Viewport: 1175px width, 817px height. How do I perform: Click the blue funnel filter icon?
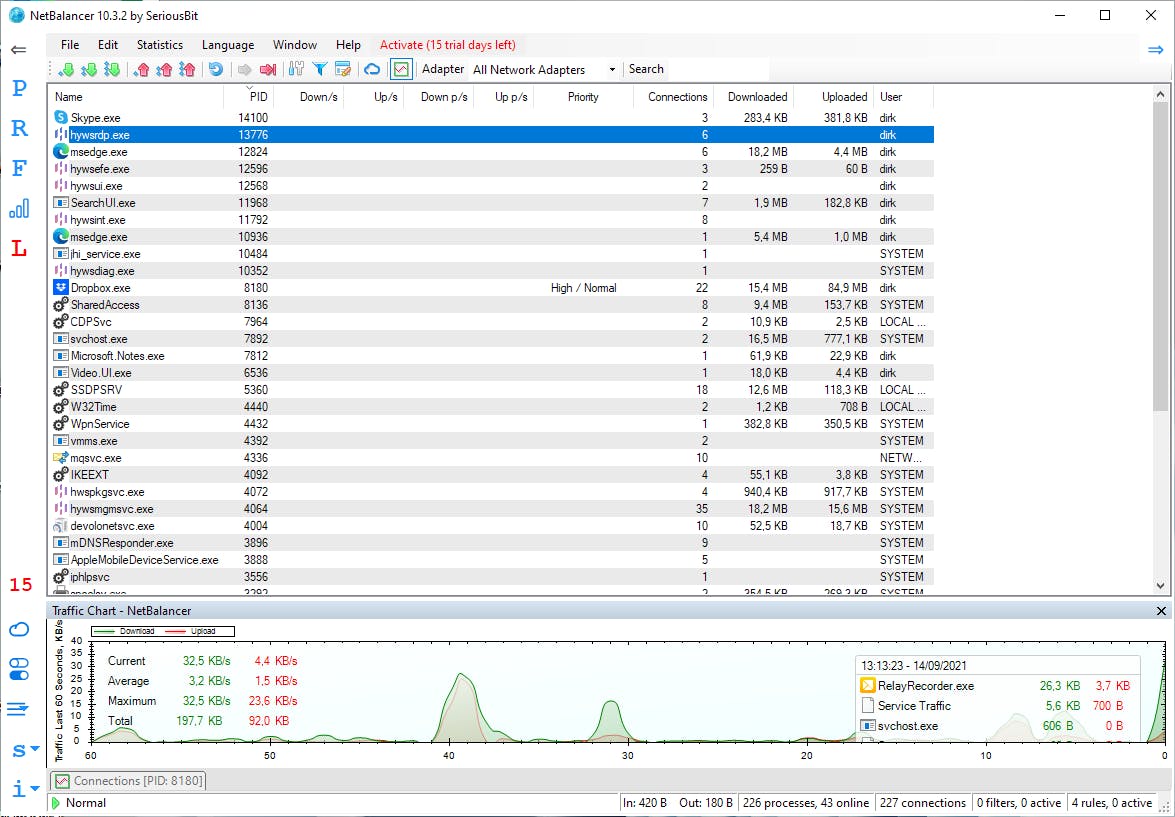[x=320, y=69]
